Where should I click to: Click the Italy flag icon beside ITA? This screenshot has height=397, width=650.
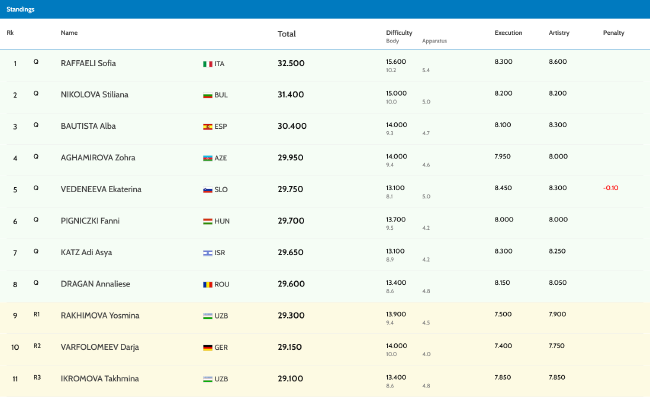click(208, 64)
